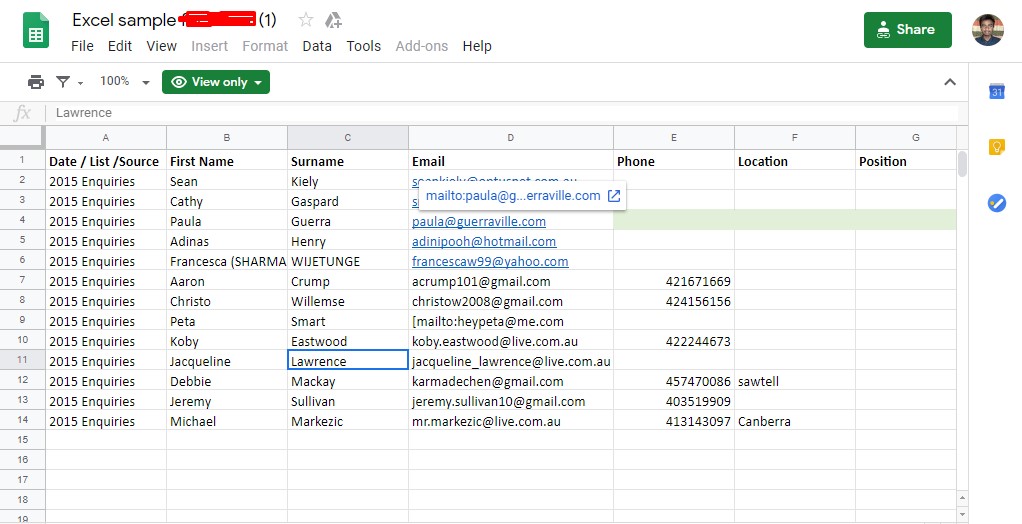The image size is (1022, 524).
Task: Click the print icon in the toolbar
Action: (x=36, y=82)
